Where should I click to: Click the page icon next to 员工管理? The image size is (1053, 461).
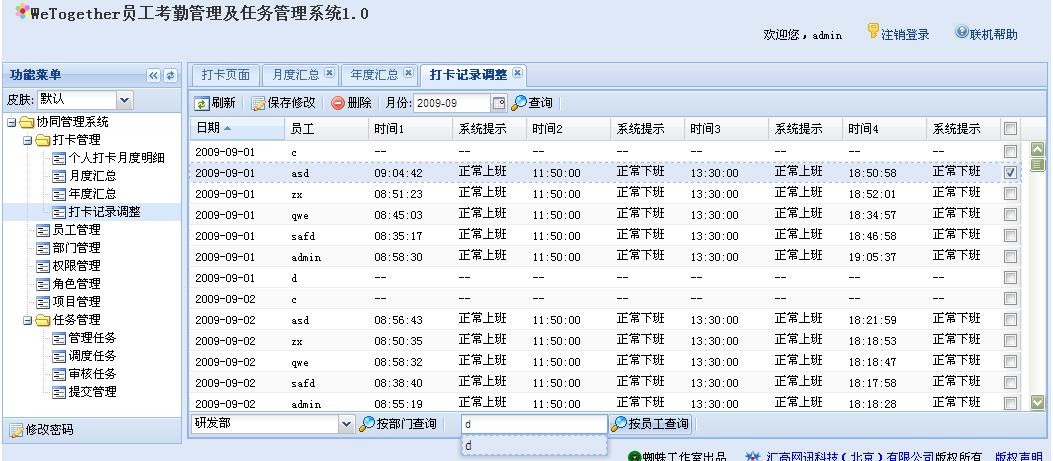coord(43,230)
